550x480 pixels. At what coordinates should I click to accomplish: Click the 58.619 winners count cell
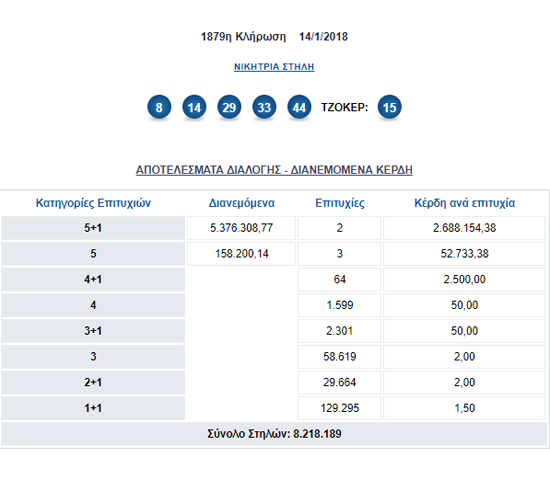[339, 357]
